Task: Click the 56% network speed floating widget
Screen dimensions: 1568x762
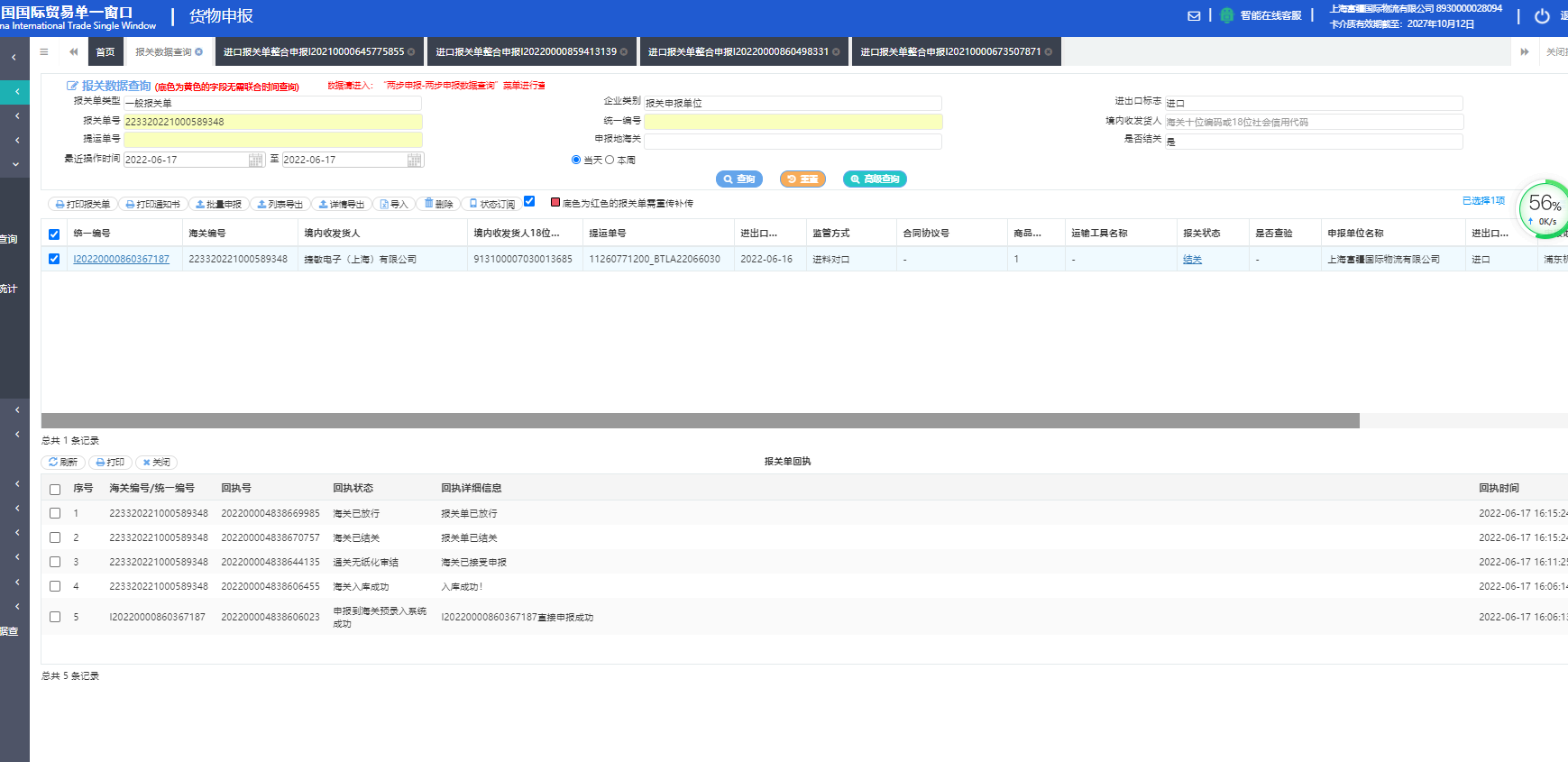Action: tap(1545, 209)
